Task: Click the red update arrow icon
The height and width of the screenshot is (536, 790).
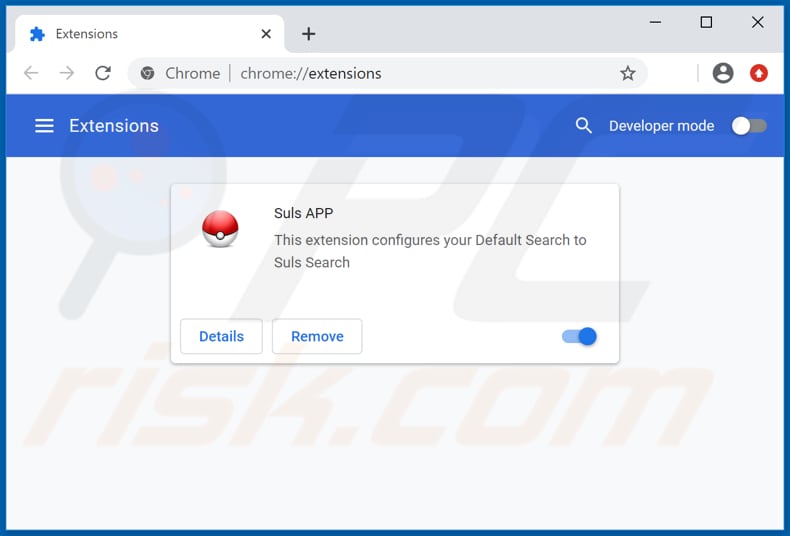Action: (x=758, y=74)
